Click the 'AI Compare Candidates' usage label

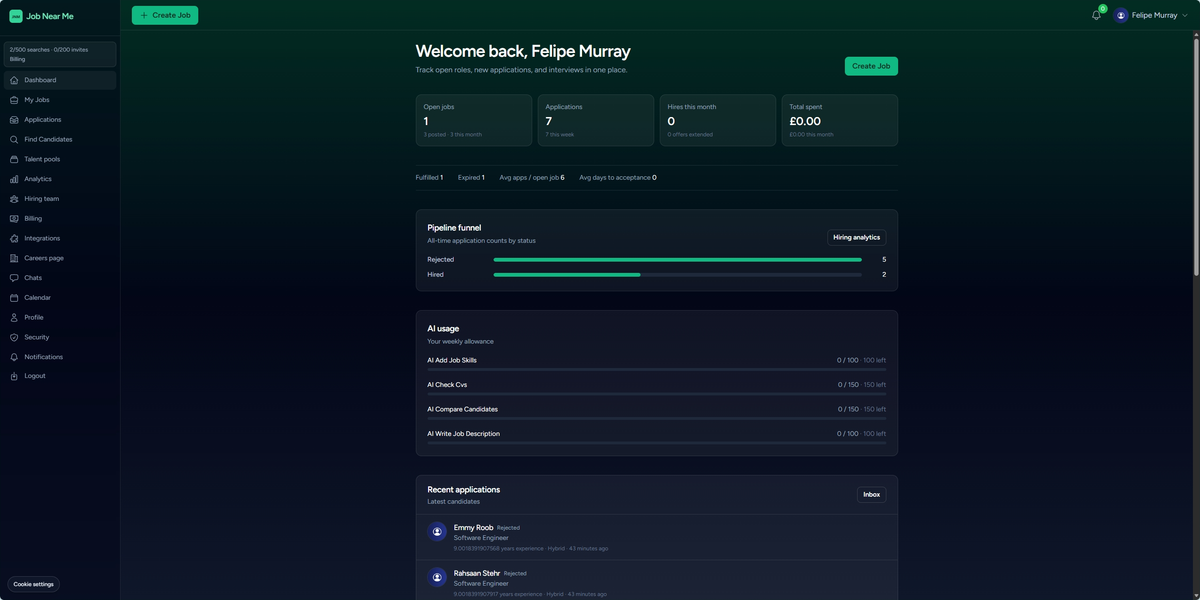(462, 409)
